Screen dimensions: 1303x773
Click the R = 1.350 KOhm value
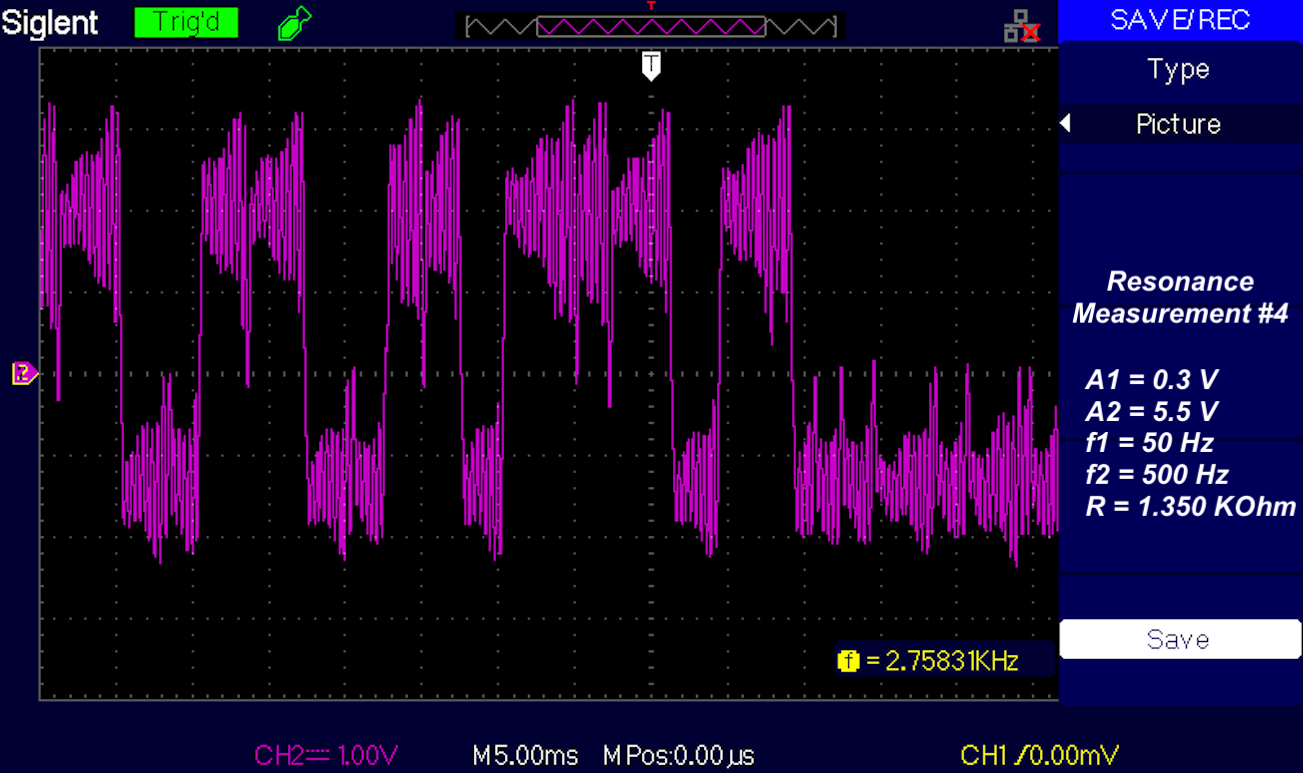point(1191,506)
